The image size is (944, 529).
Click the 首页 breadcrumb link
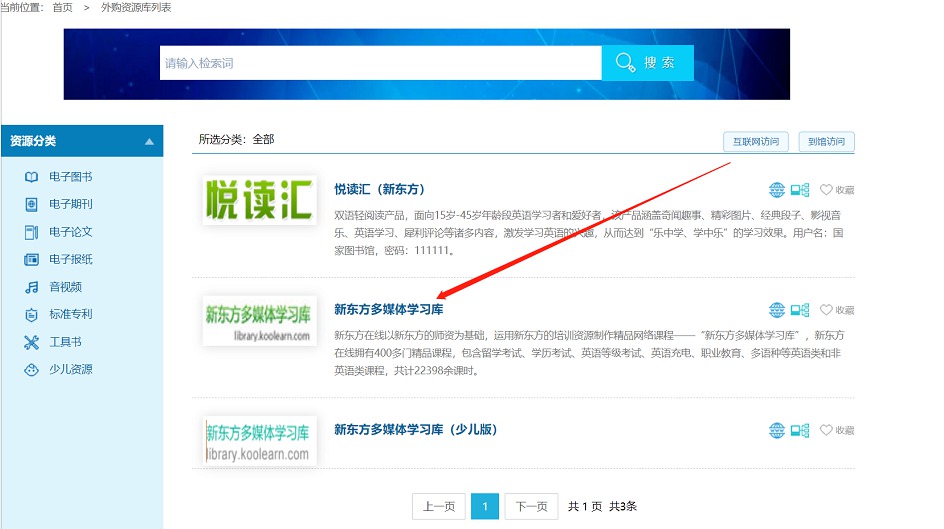click(x=63, y=7)
